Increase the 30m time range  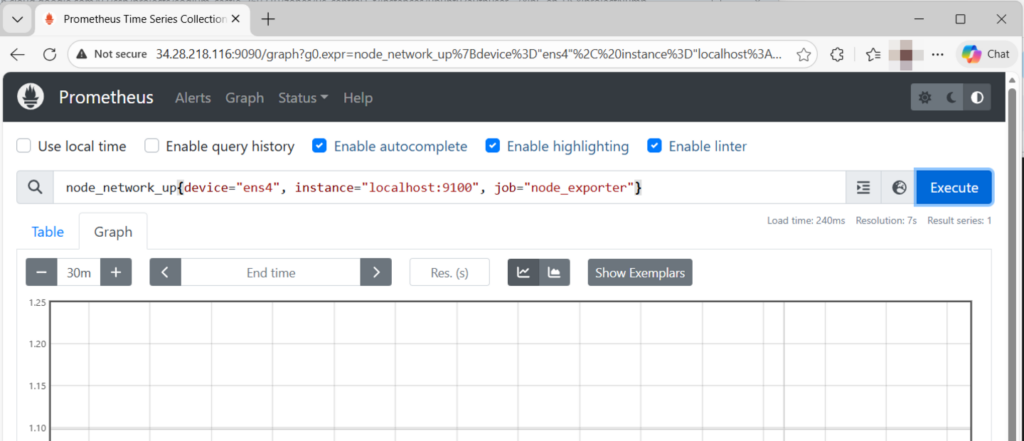(116, 272)
